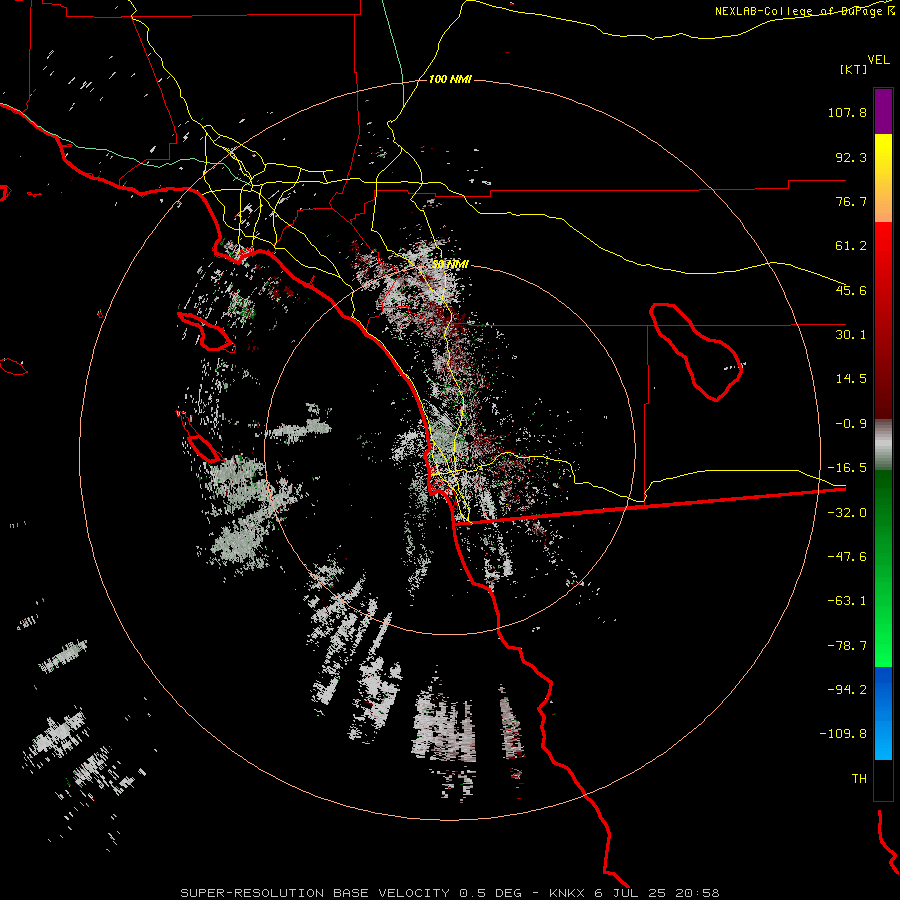Select the -63.1 velocity scale value
Image resolution: width=900 pixels, height=900 pixels.
tap(847, 601)
